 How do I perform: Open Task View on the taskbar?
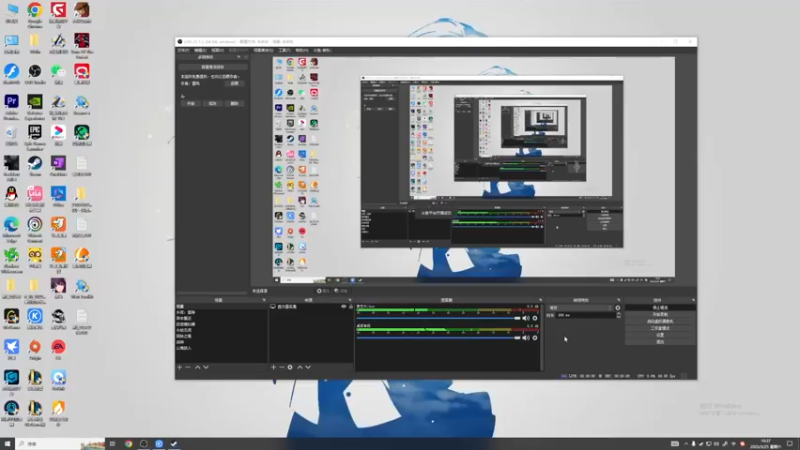[112, 443]
